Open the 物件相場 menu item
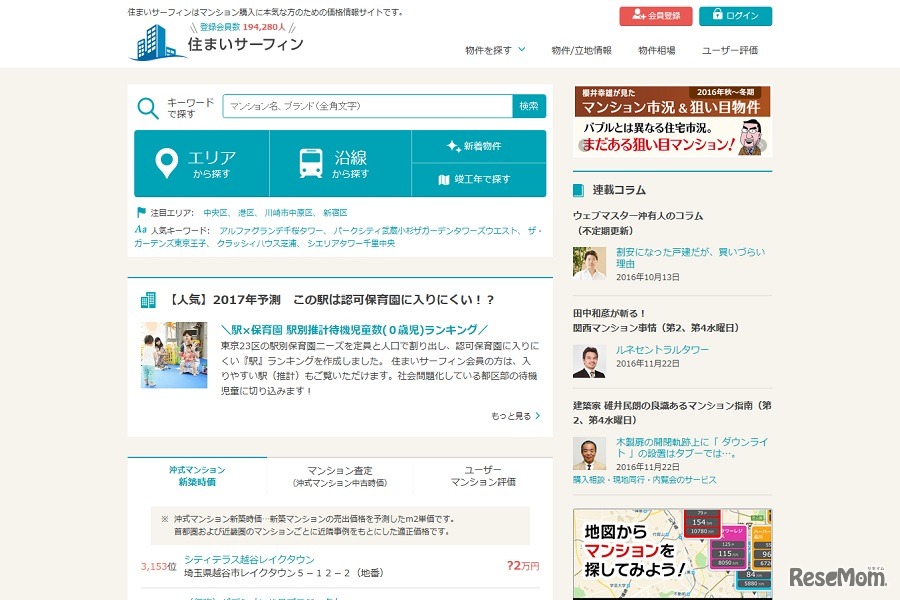The height and width of the screenshot is (600, 900). click(x=656, y=50)
